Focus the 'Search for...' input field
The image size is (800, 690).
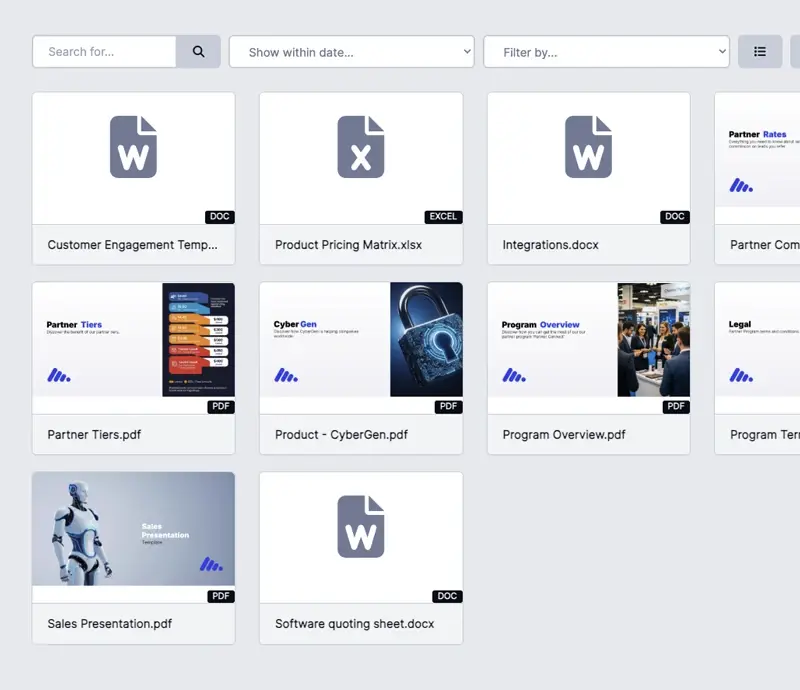(104, 52)
